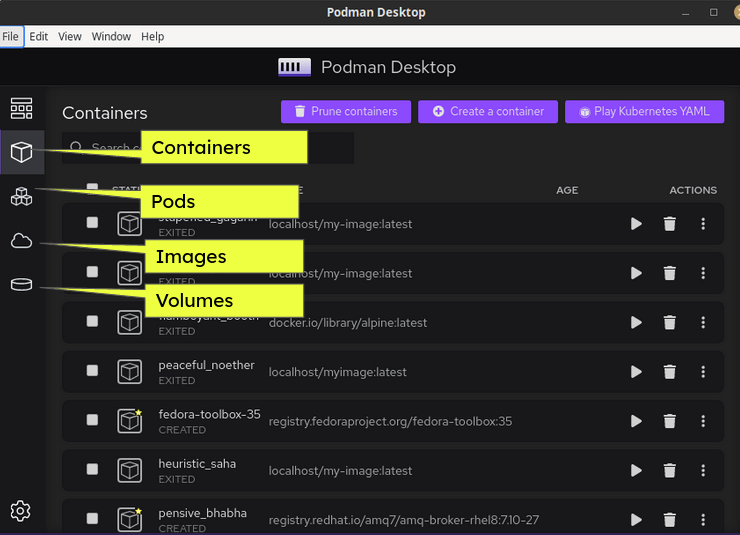740x535 pixels.
Task: Click the starred container icon for fedora-toolbox-35
Action: pos(129,421)
